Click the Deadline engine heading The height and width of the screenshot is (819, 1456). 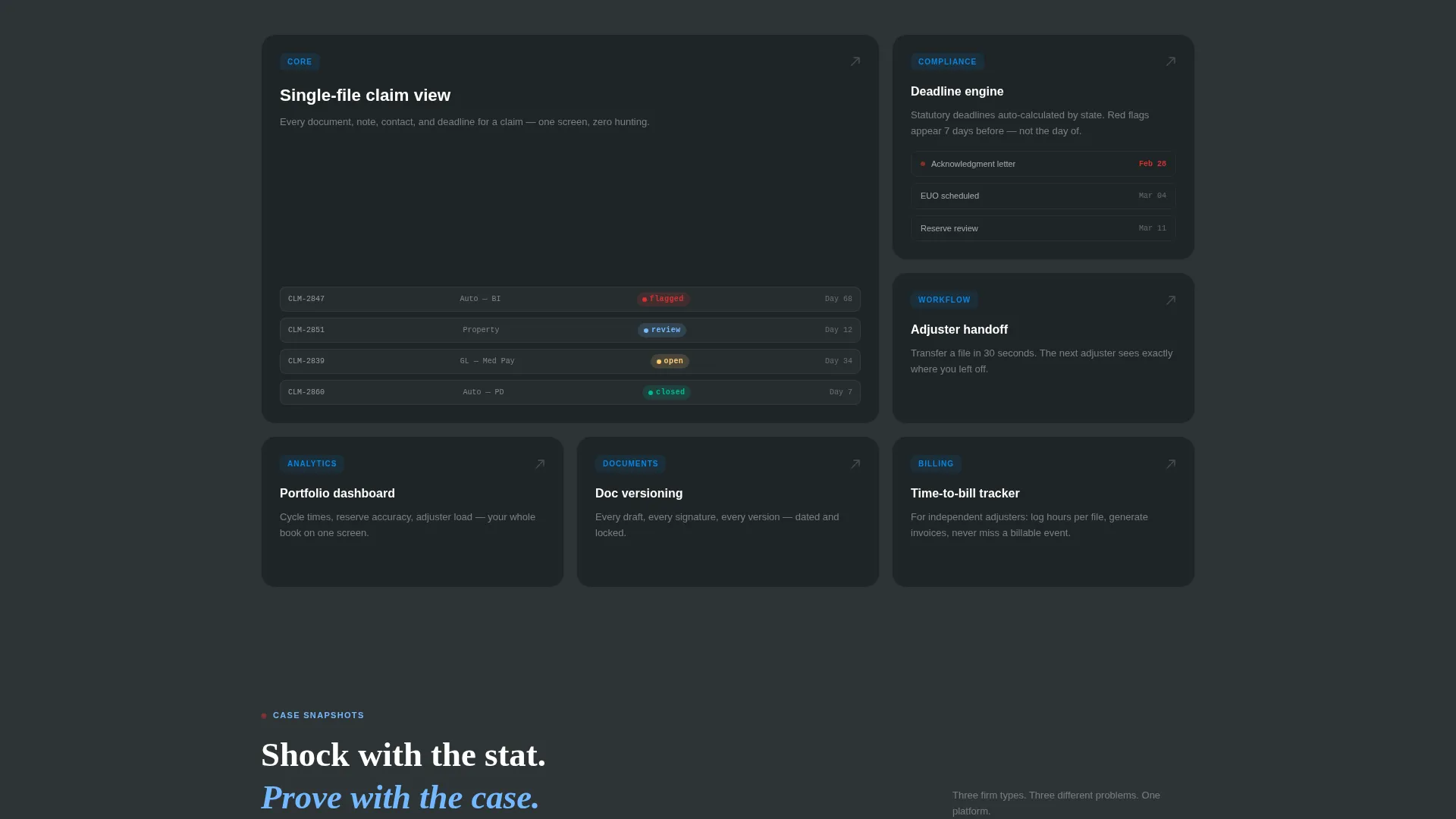(957, 92)
